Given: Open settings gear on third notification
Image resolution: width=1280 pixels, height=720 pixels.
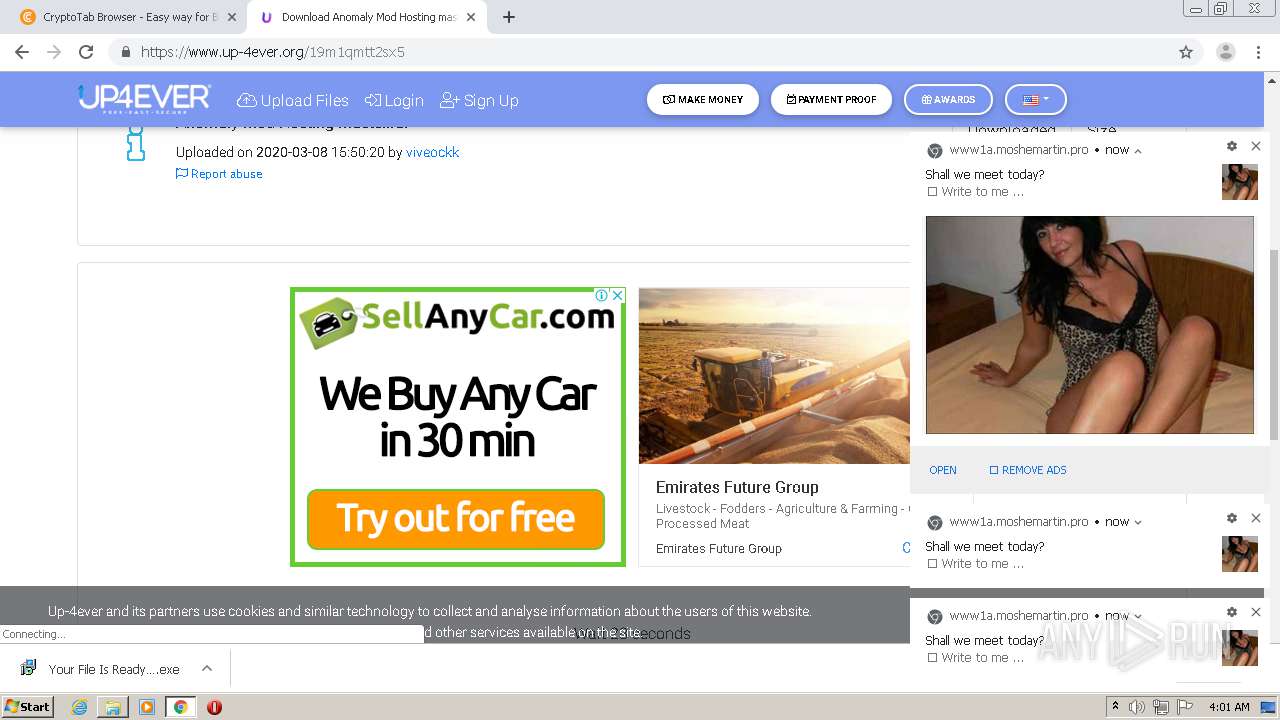Looking at the screenshot, I should tap(1232, 612).
